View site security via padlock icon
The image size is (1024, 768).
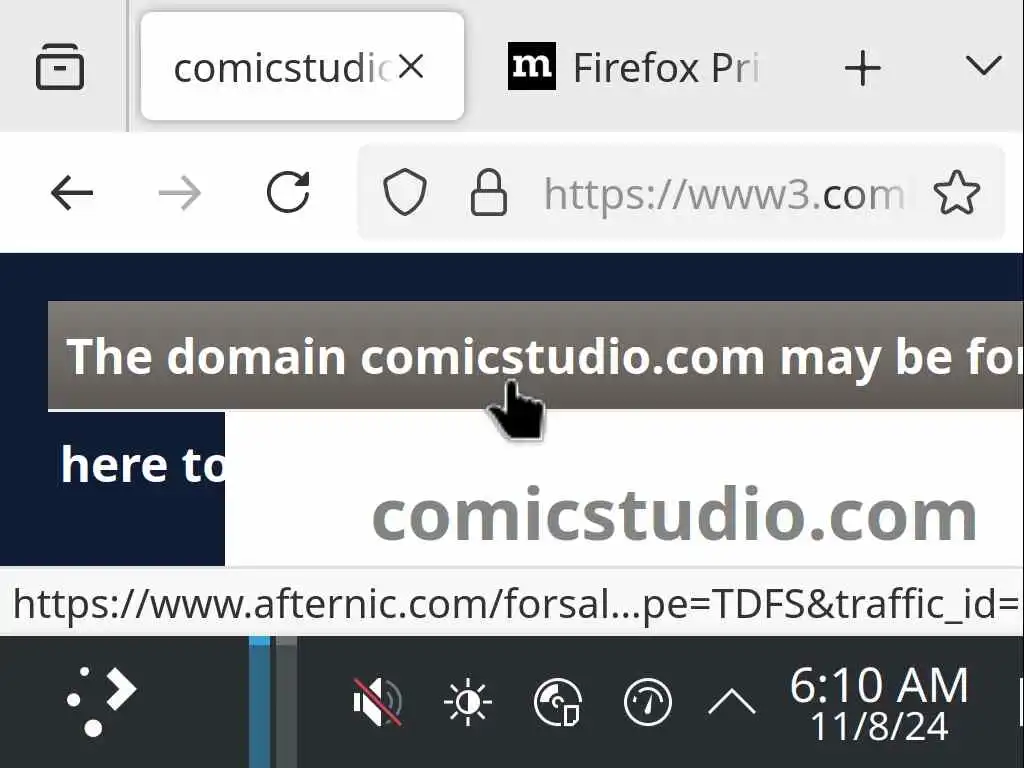[488, 192]
